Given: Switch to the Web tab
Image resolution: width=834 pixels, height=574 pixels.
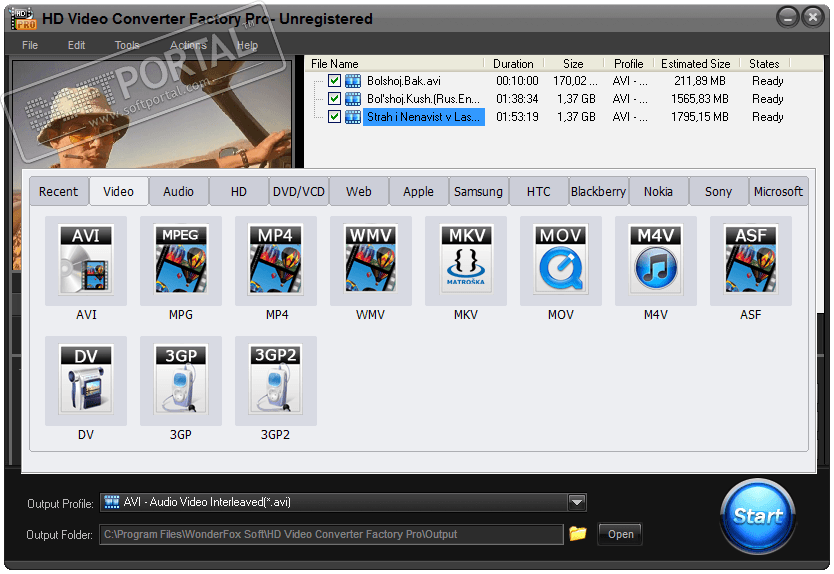Looking at the screenshot, I should click(x=358, y=192).
